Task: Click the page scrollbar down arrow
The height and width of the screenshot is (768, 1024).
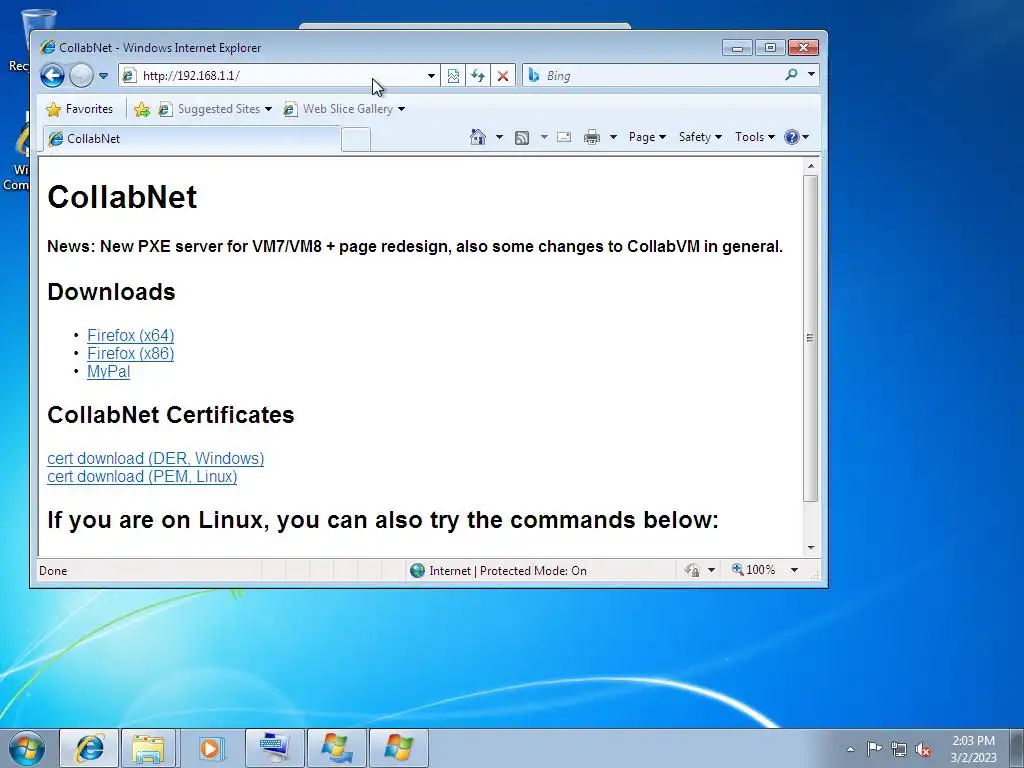Action: click(x=811, y=548)
